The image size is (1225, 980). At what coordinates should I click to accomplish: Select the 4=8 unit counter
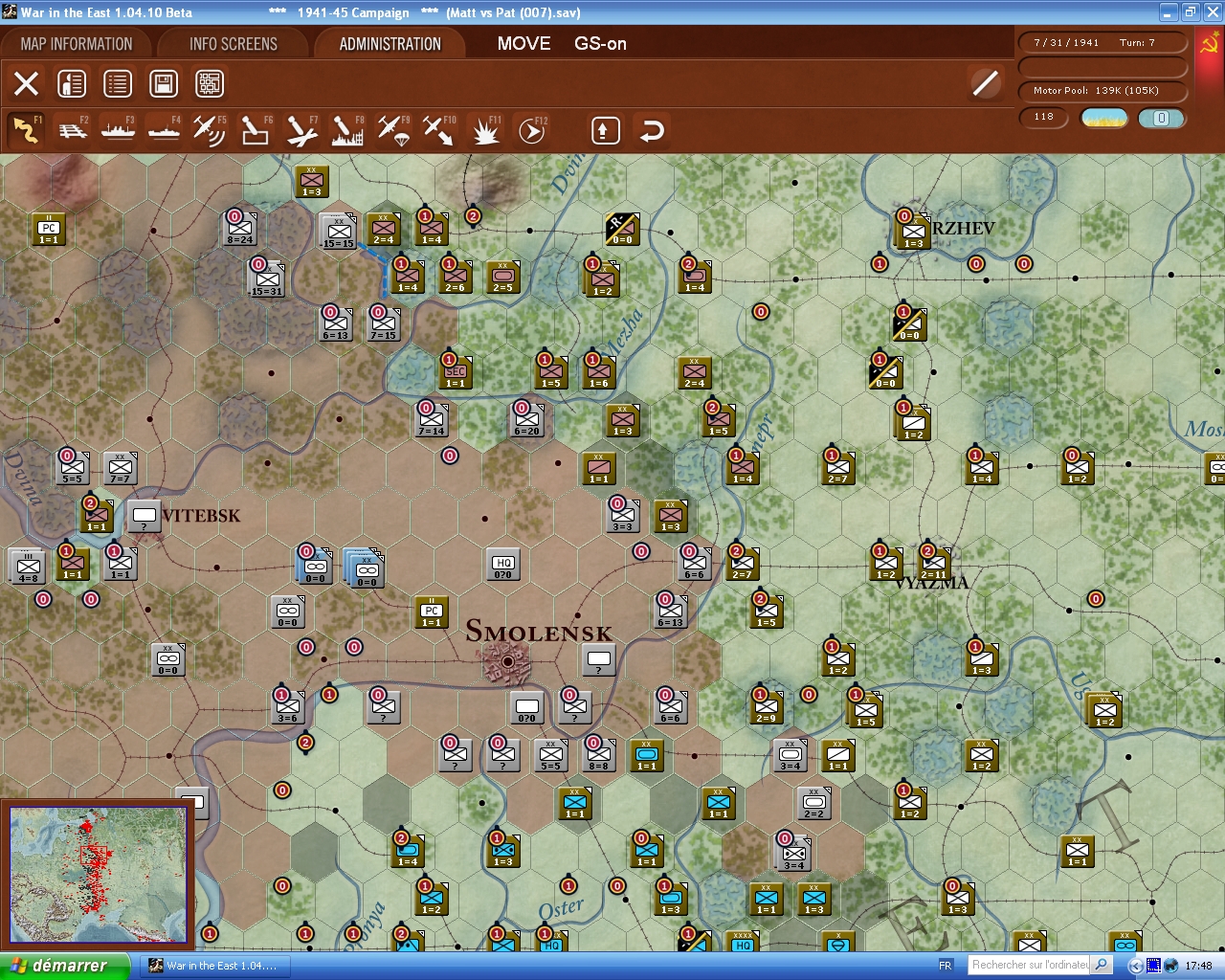coord(28,565)
